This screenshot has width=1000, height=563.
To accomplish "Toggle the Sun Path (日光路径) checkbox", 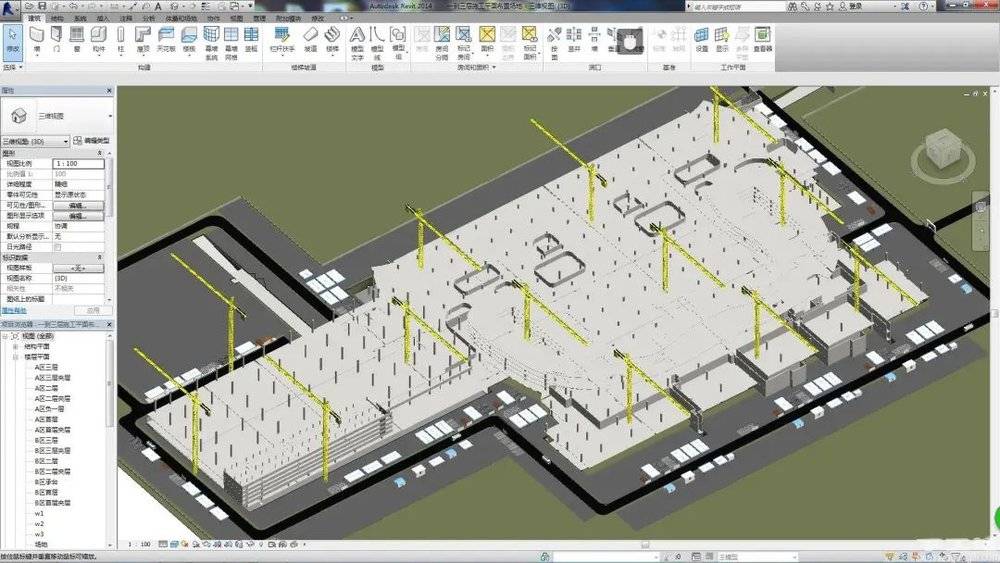I will coord(57,247).
